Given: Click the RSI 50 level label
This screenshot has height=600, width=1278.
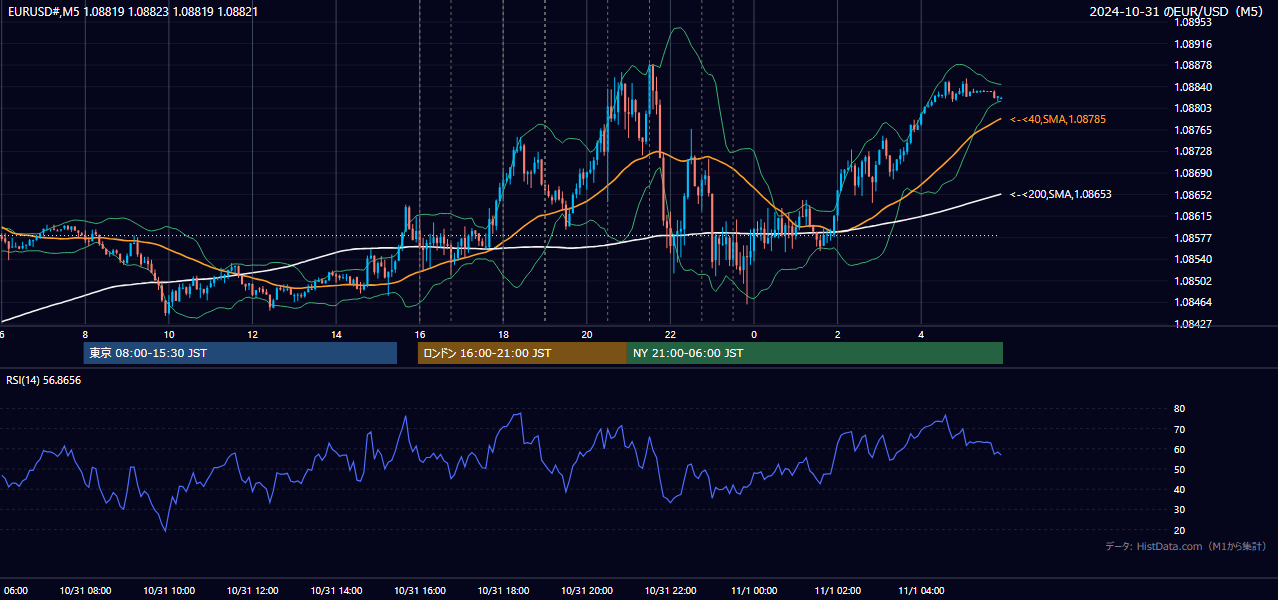Looking at the screenshot, I should [x=1179, y=469].
